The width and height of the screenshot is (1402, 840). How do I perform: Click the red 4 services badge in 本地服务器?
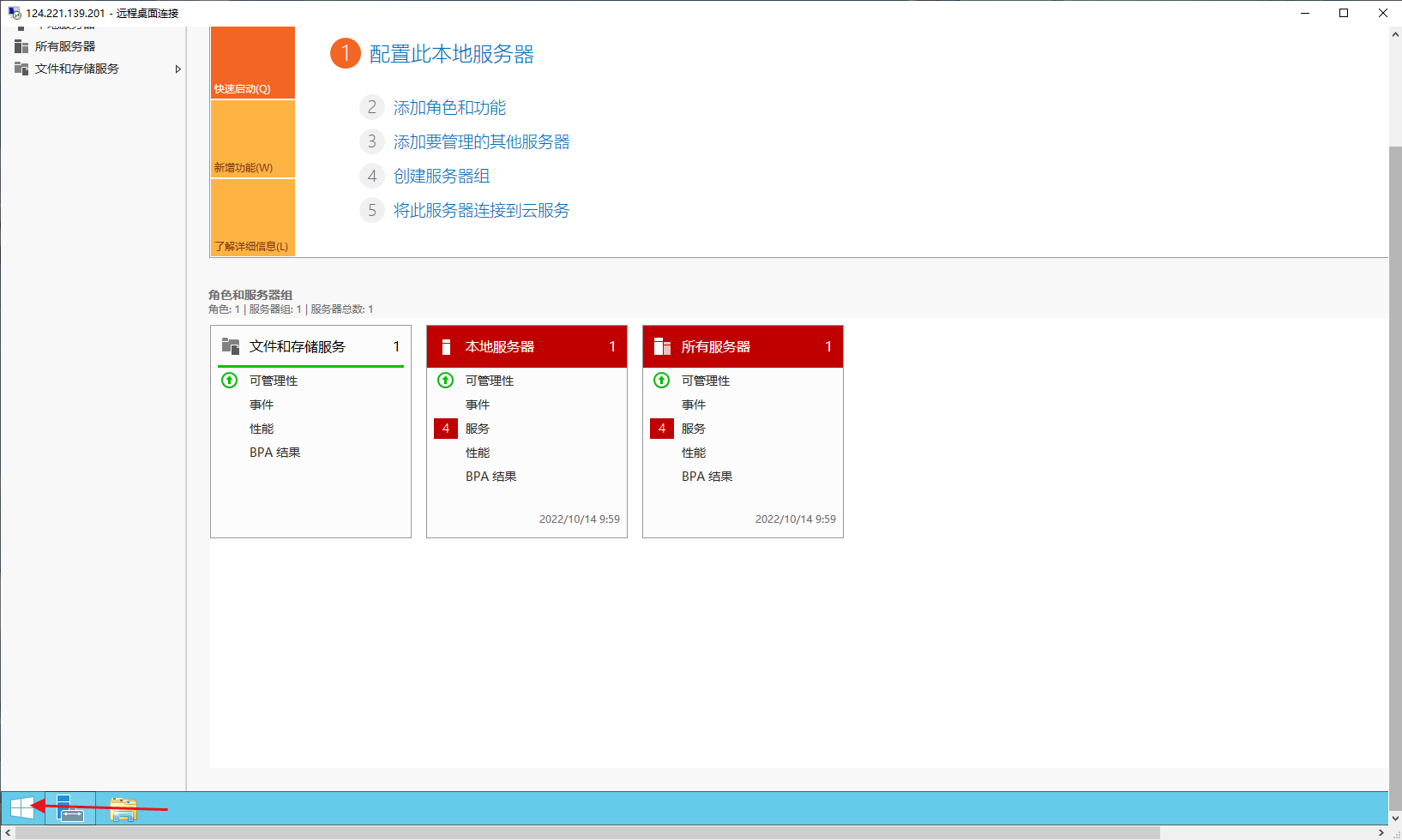tap(445, 429)
